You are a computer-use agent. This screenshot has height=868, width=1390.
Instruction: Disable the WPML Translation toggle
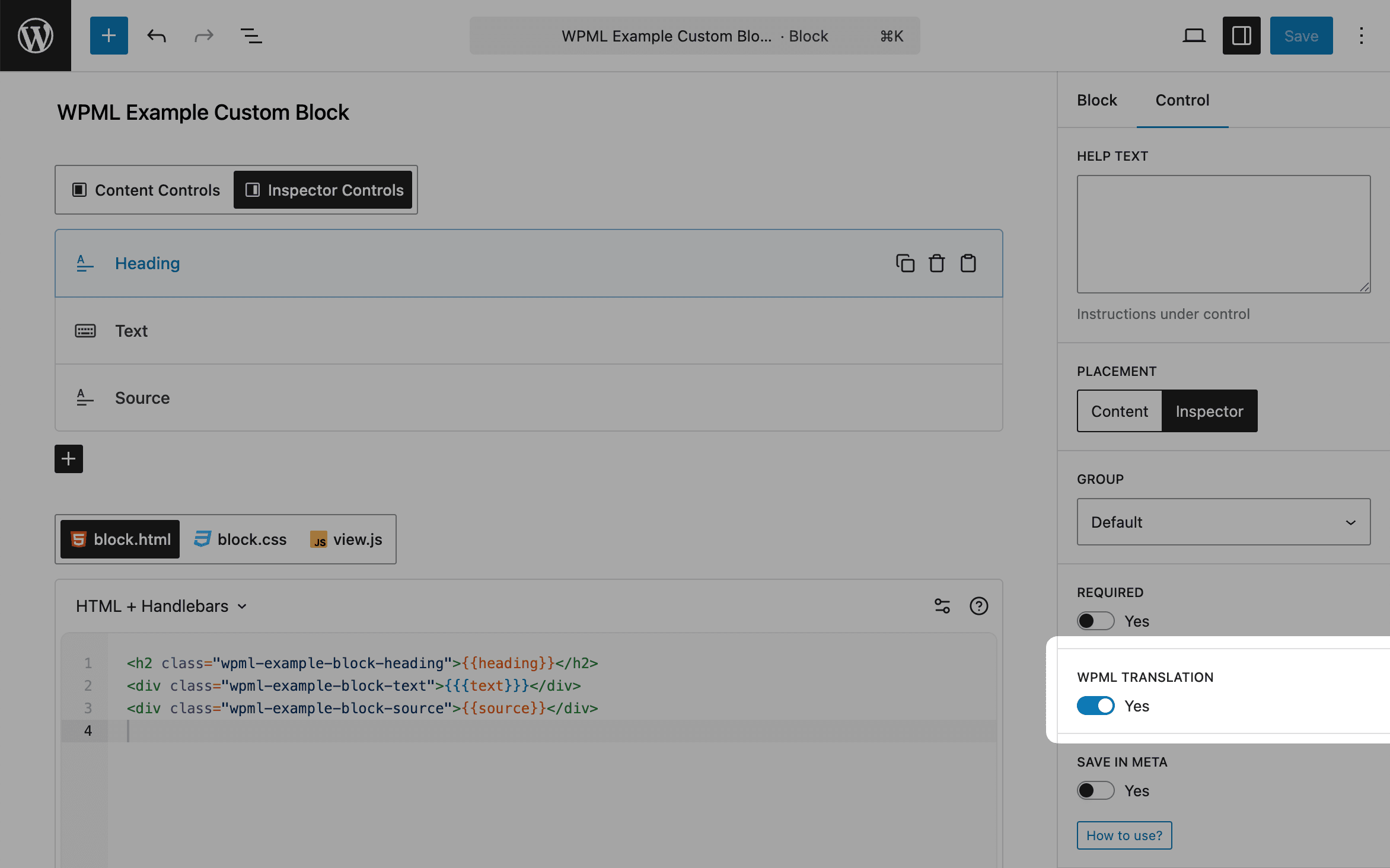1095,706
